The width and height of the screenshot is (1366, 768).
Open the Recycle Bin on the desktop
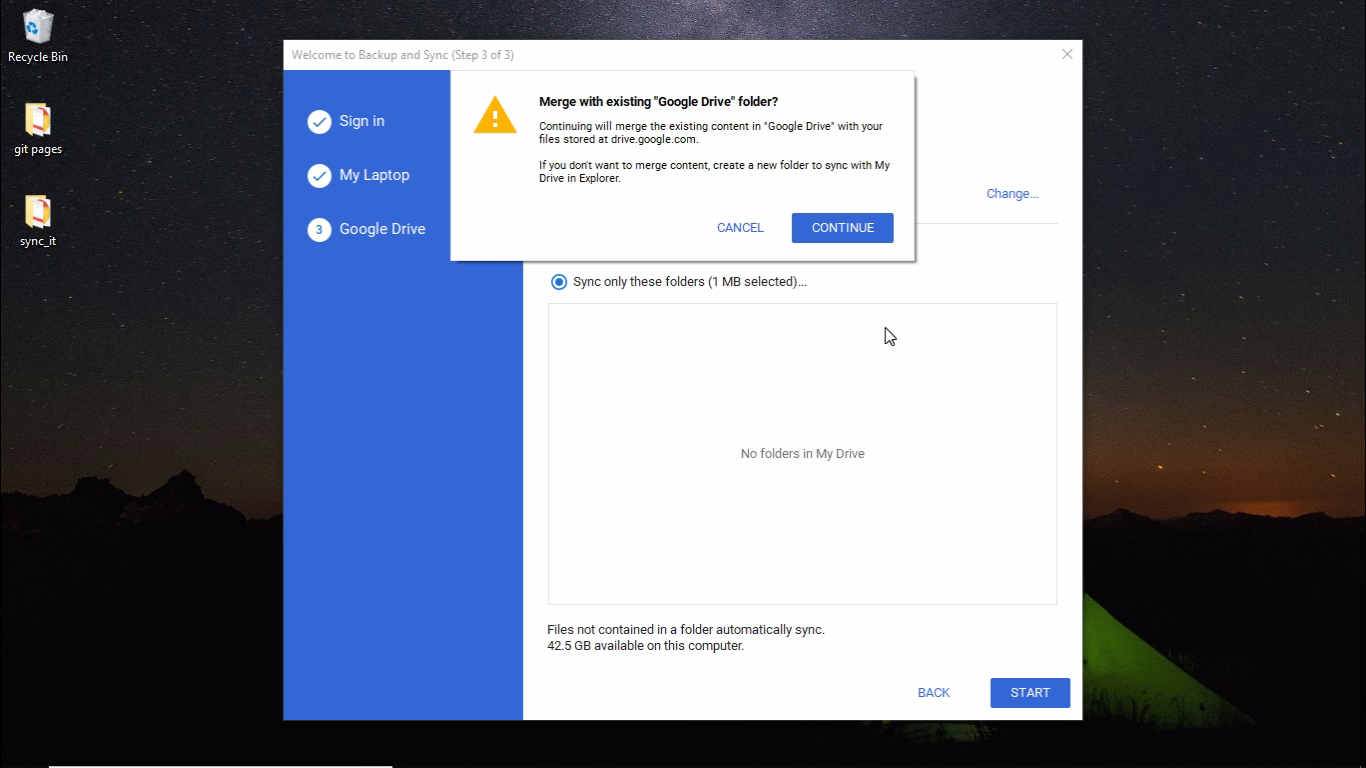[37, 30]
